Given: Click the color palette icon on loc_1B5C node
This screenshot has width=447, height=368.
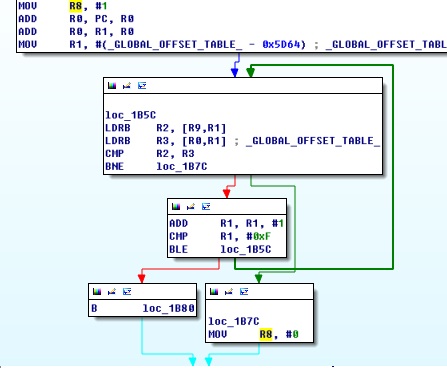Looking at the screenshot, I should click(112, 86).
